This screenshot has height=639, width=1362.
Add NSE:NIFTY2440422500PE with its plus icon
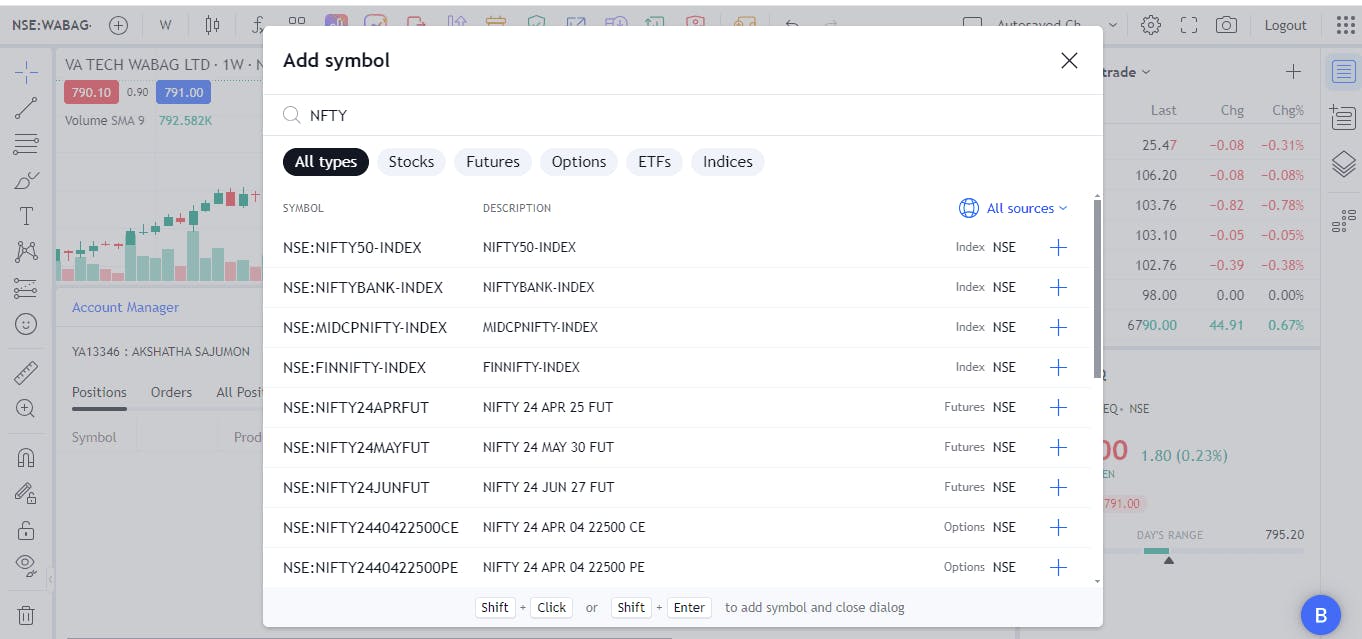[x=1058, y=567]
